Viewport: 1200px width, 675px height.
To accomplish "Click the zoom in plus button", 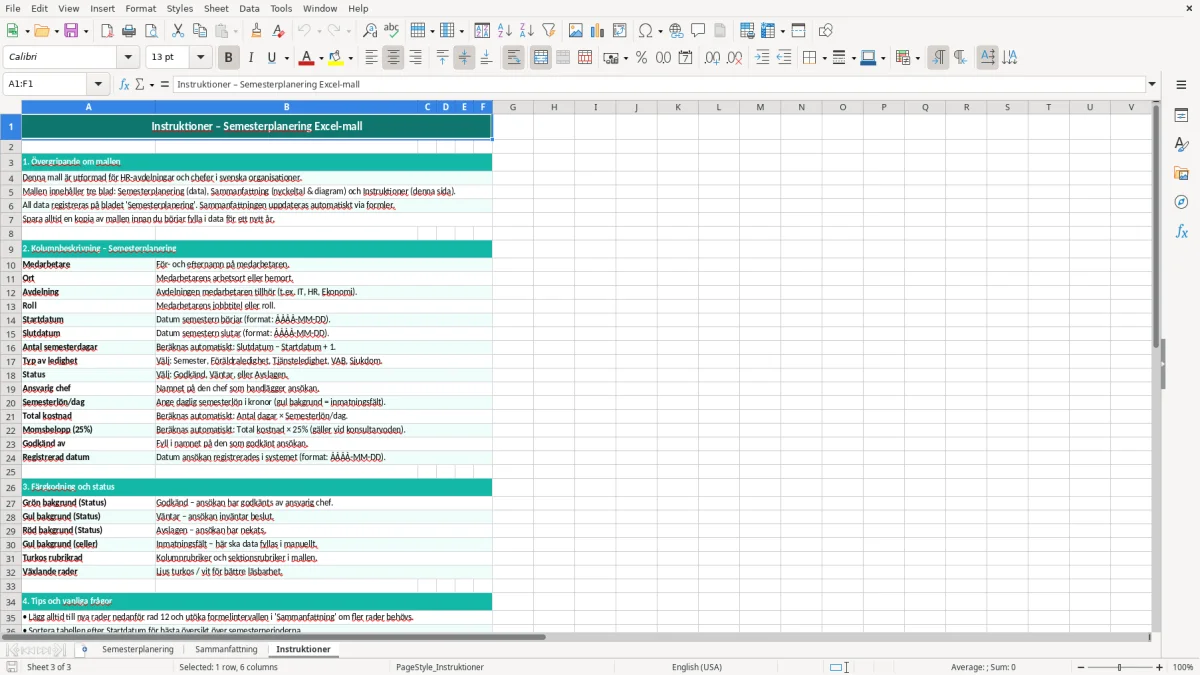I will (1160, 667).
